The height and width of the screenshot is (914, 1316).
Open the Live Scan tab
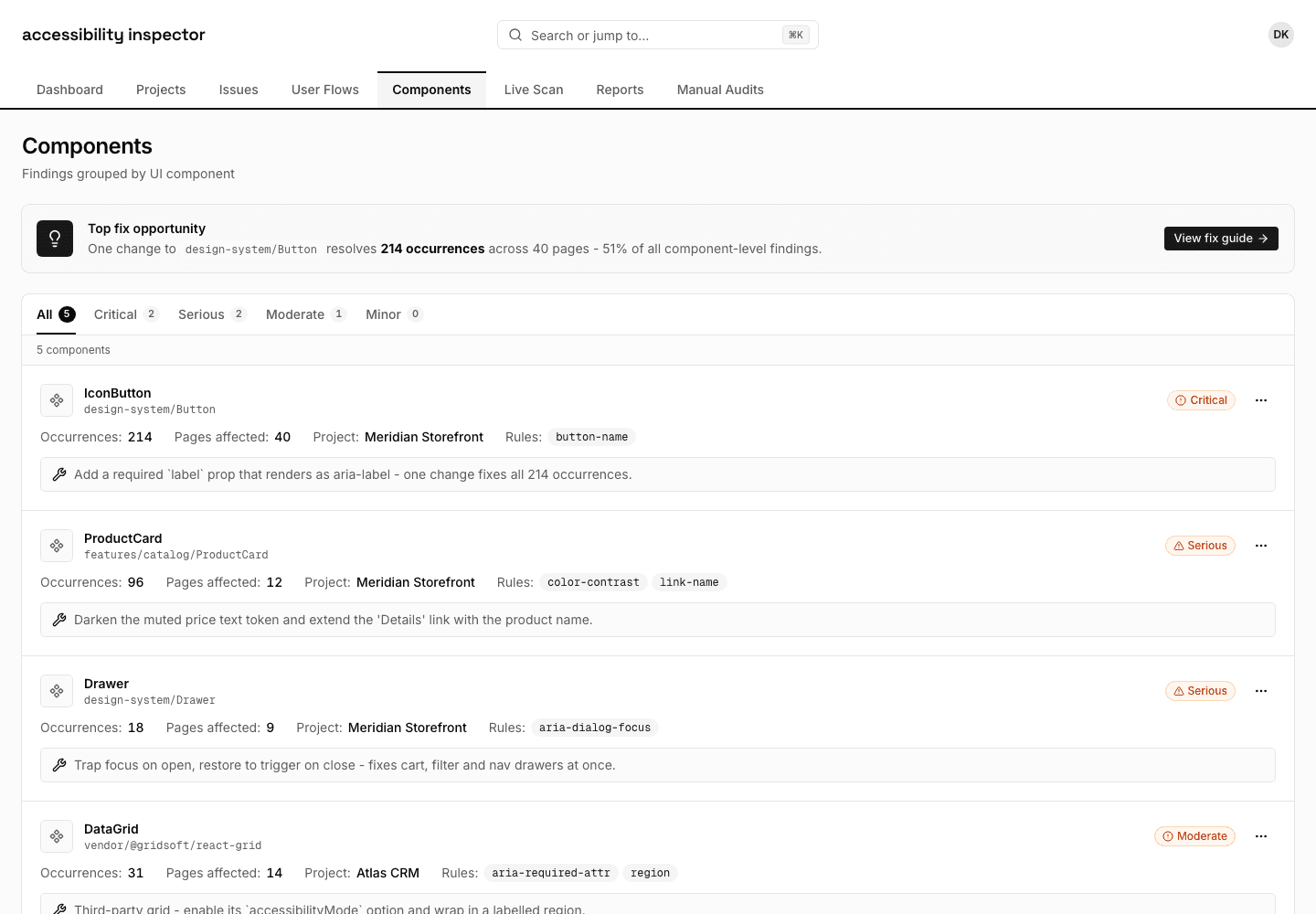534,90
